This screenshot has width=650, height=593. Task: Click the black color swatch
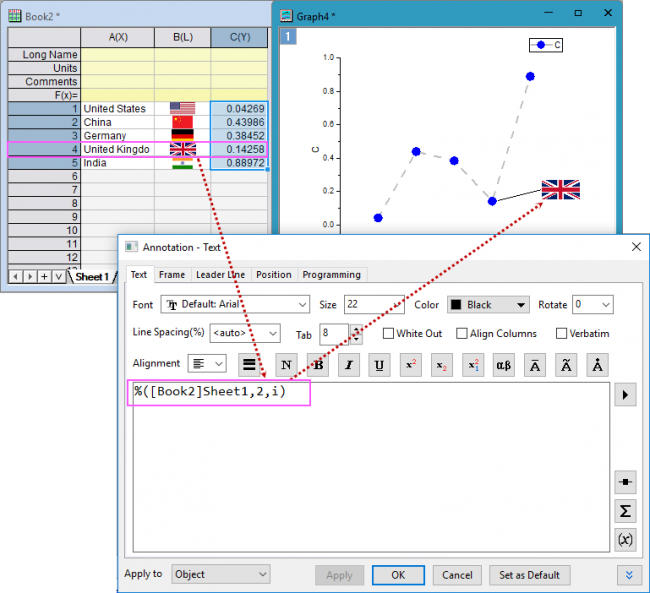tap(456, 305)
